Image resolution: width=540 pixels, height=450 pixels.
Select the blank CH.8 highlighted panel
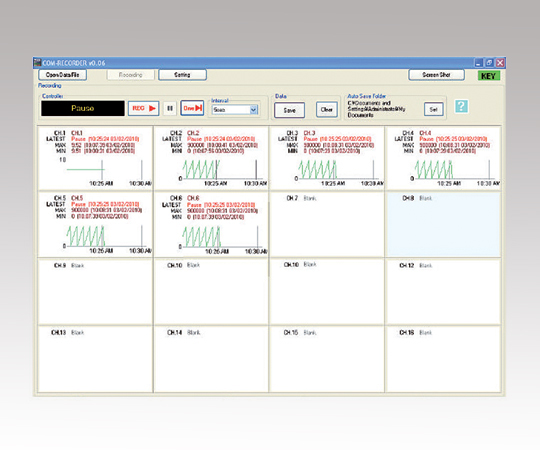443,224
